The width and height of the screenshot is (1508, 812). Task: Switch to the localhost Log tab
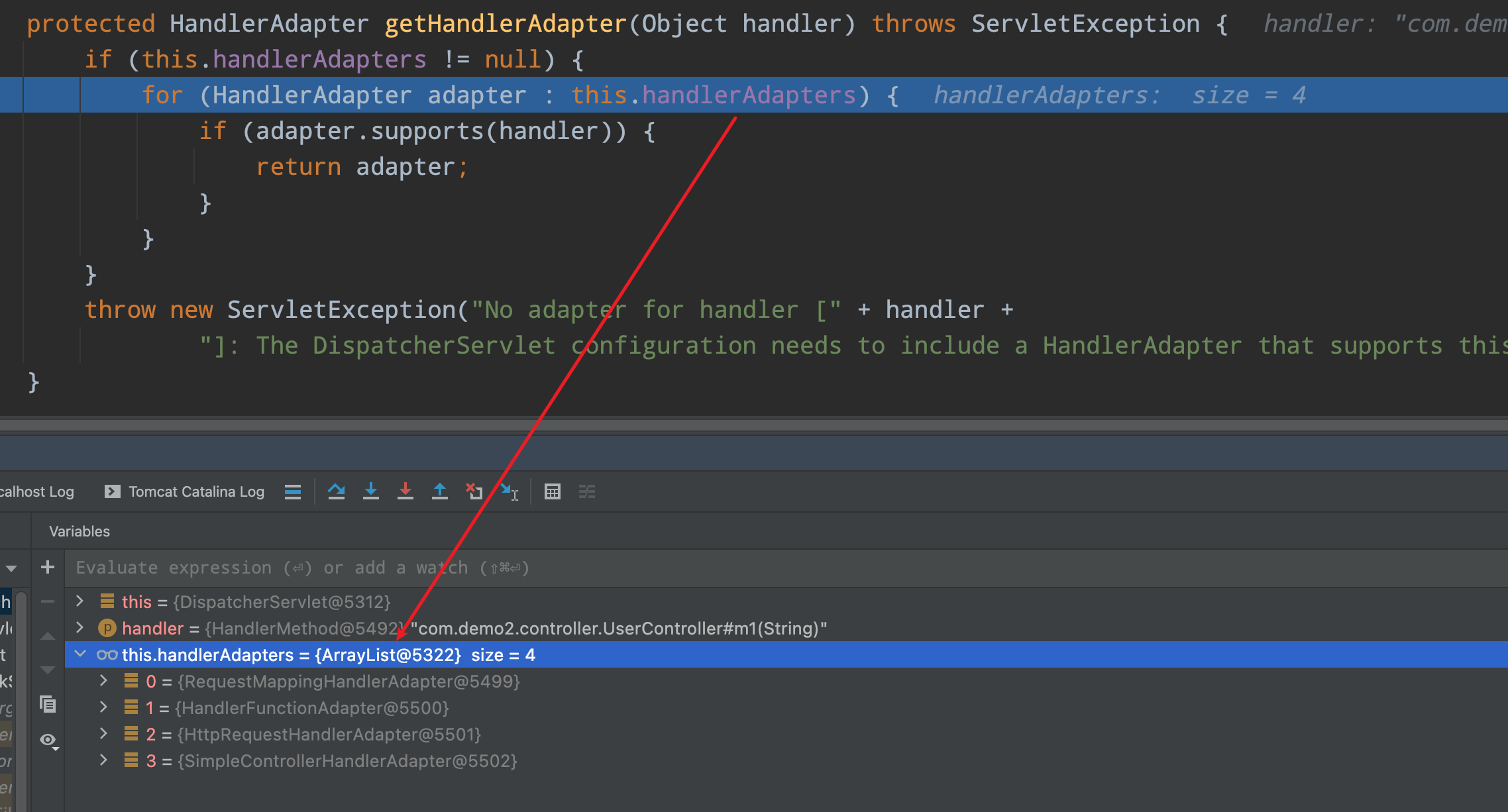[36, 491]
